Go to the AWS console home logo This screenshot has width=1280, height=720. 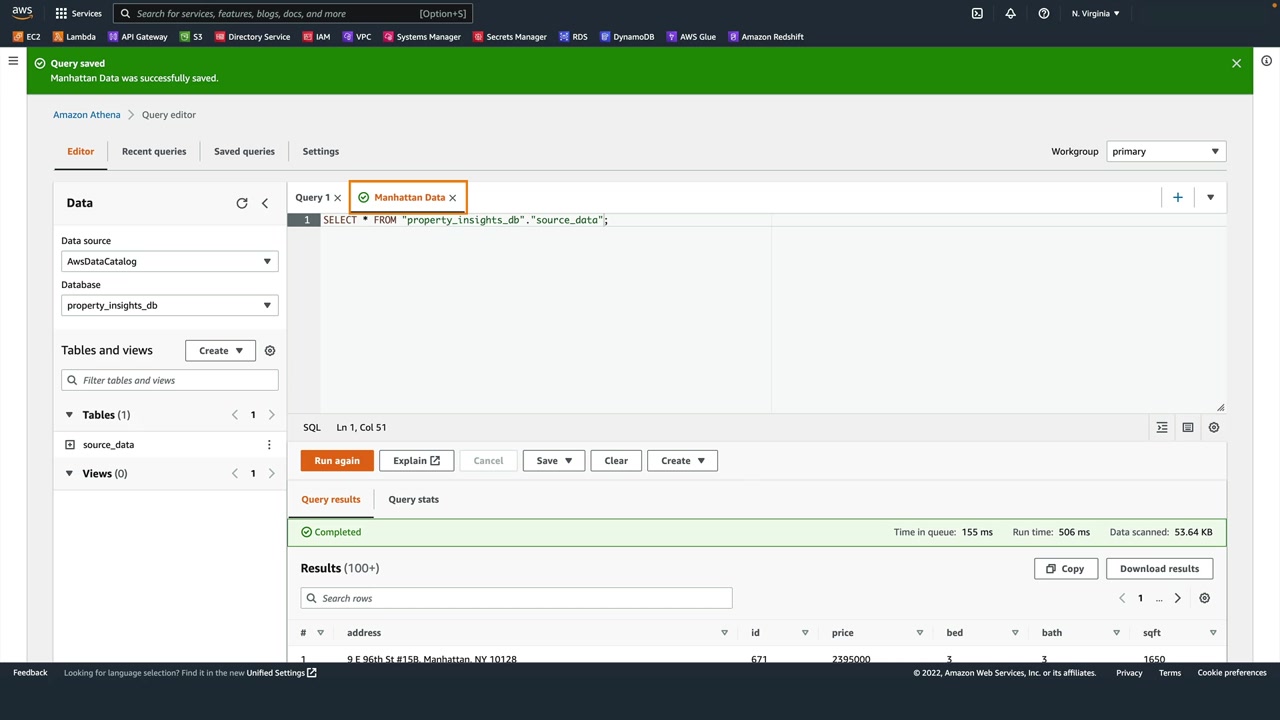(22, 13)
